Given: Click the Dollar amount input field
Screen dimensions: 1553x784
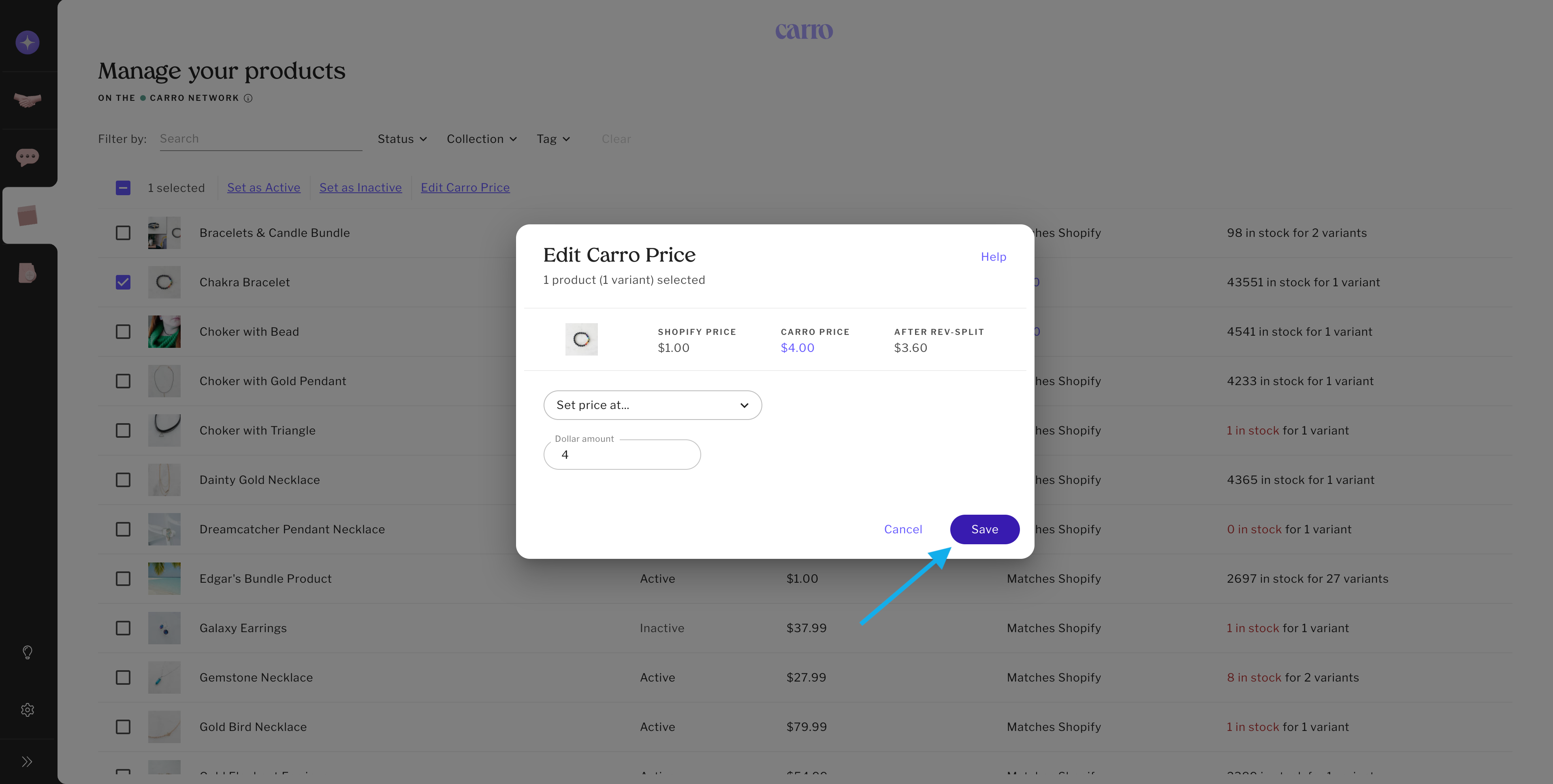Looking at the screenshot, I should (x=621, y=455).
